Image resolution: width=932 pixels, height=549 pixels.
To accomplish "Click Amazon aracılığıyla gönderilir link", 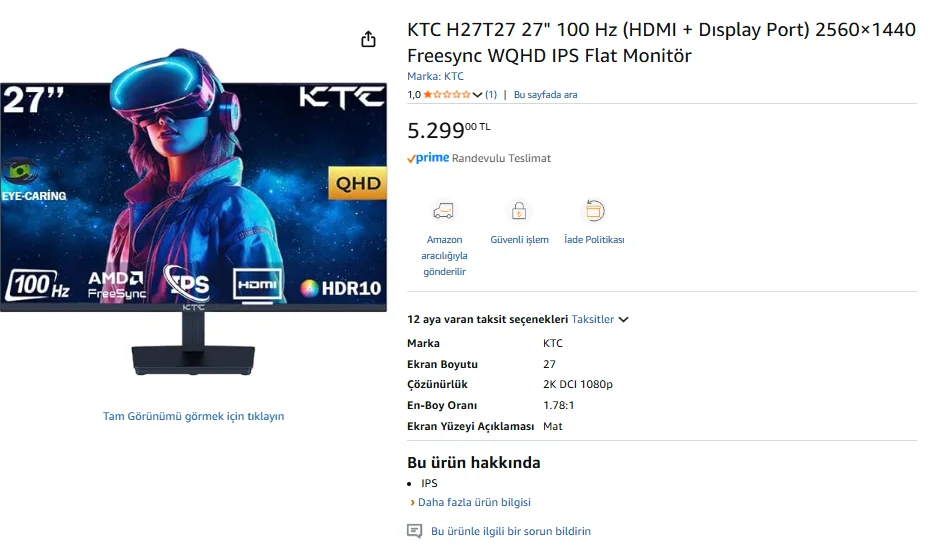I will [x=444, y=255].
